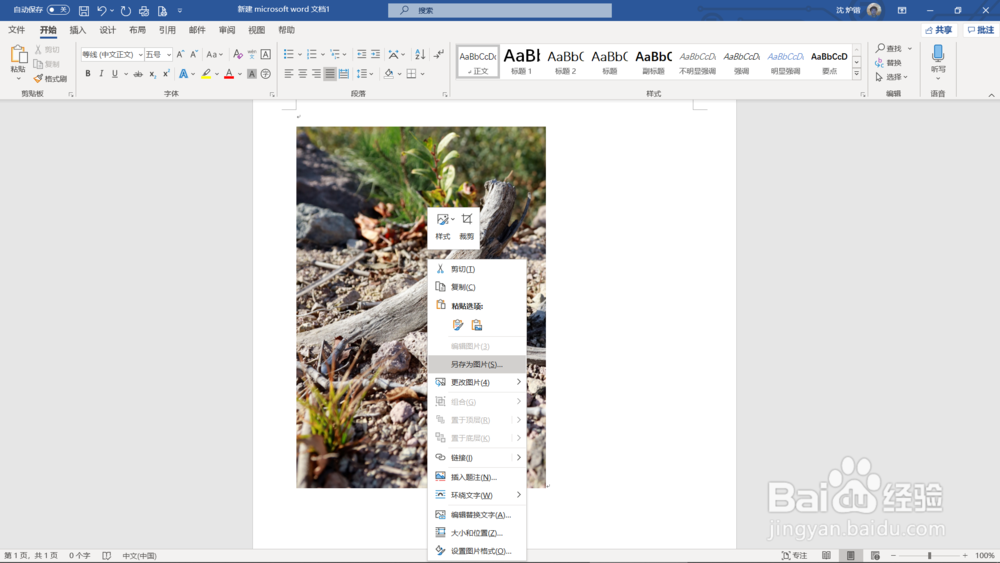Sort the selected text
1000x563 pixels.
coord(420,54)
